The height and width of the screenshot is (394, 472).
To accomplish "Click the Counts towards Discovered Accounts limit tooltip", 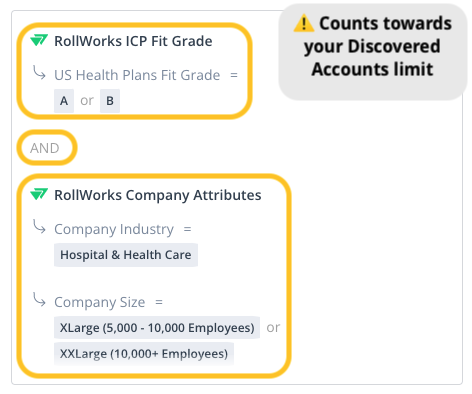I will tap(373, 52).
